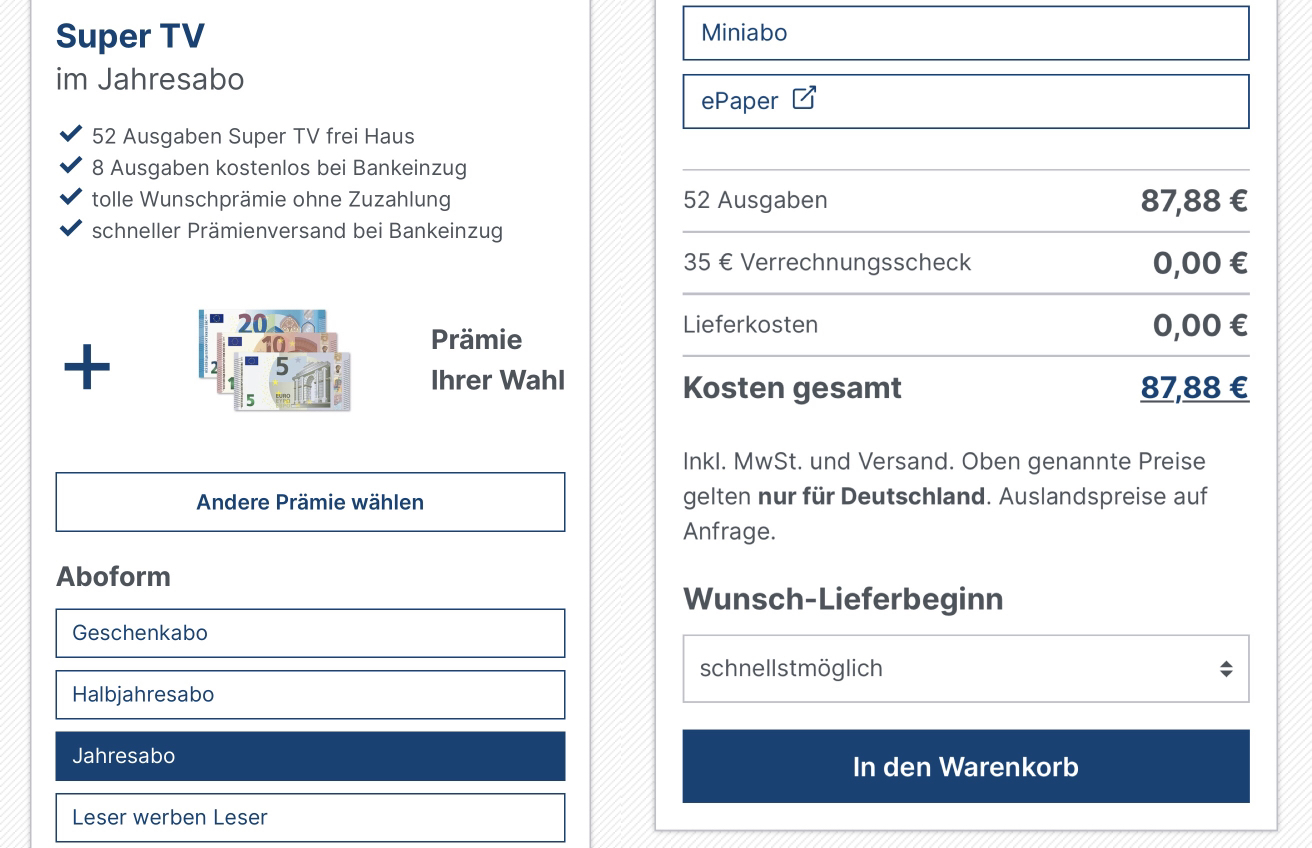Select the Miniabo option
This screenshot has height=848, width=1312.
pyautogui.click(x=966, y=33)
